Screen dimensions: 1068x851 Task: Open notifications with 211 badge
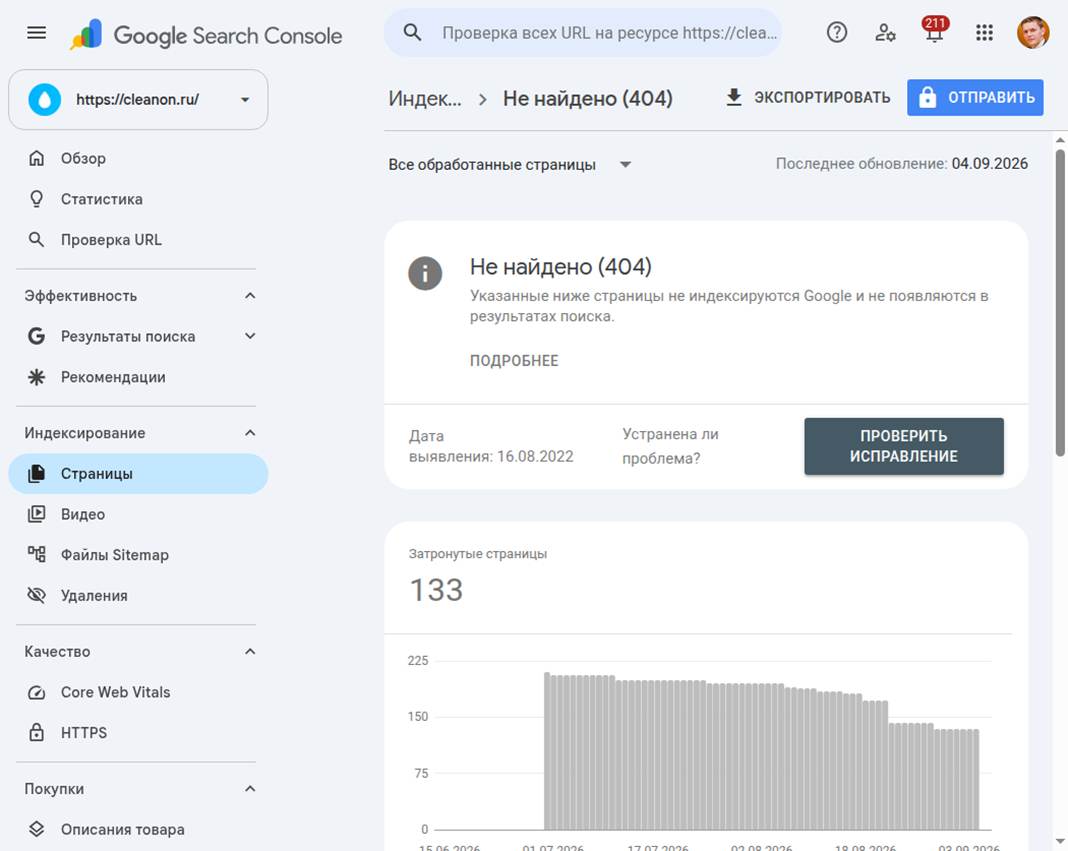click(934, 31)
